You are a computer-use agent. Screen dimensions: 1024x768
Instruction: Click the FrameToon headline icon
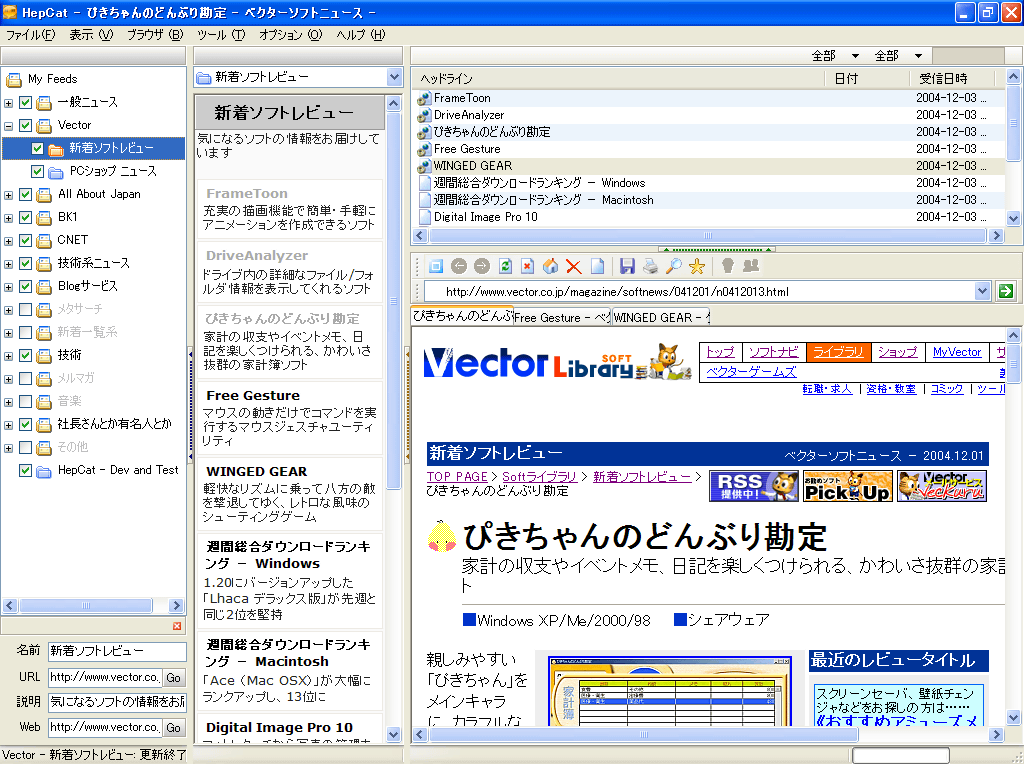424,98
